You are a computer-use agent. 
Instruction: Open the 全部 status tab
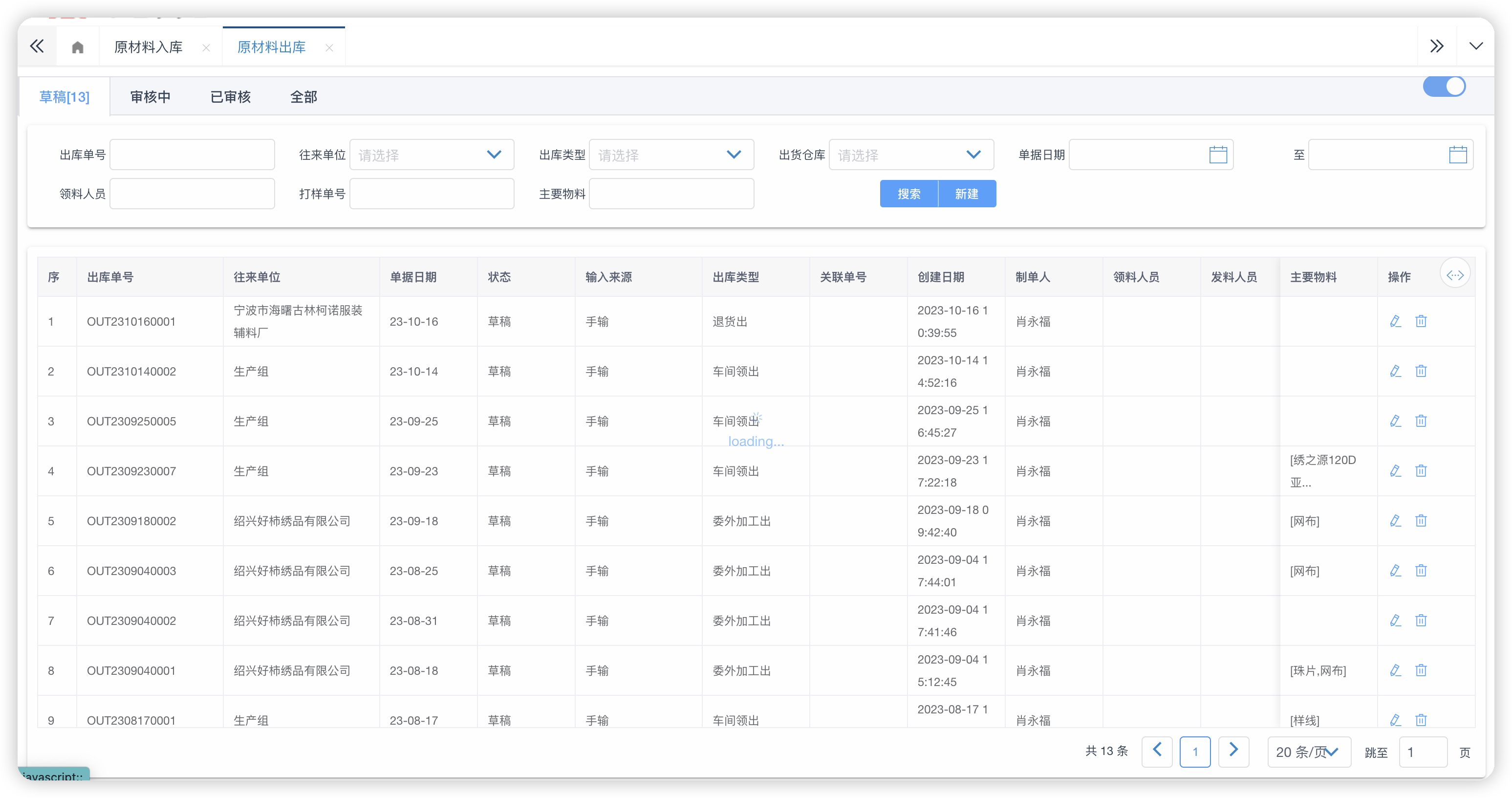[x=303, y=97]
